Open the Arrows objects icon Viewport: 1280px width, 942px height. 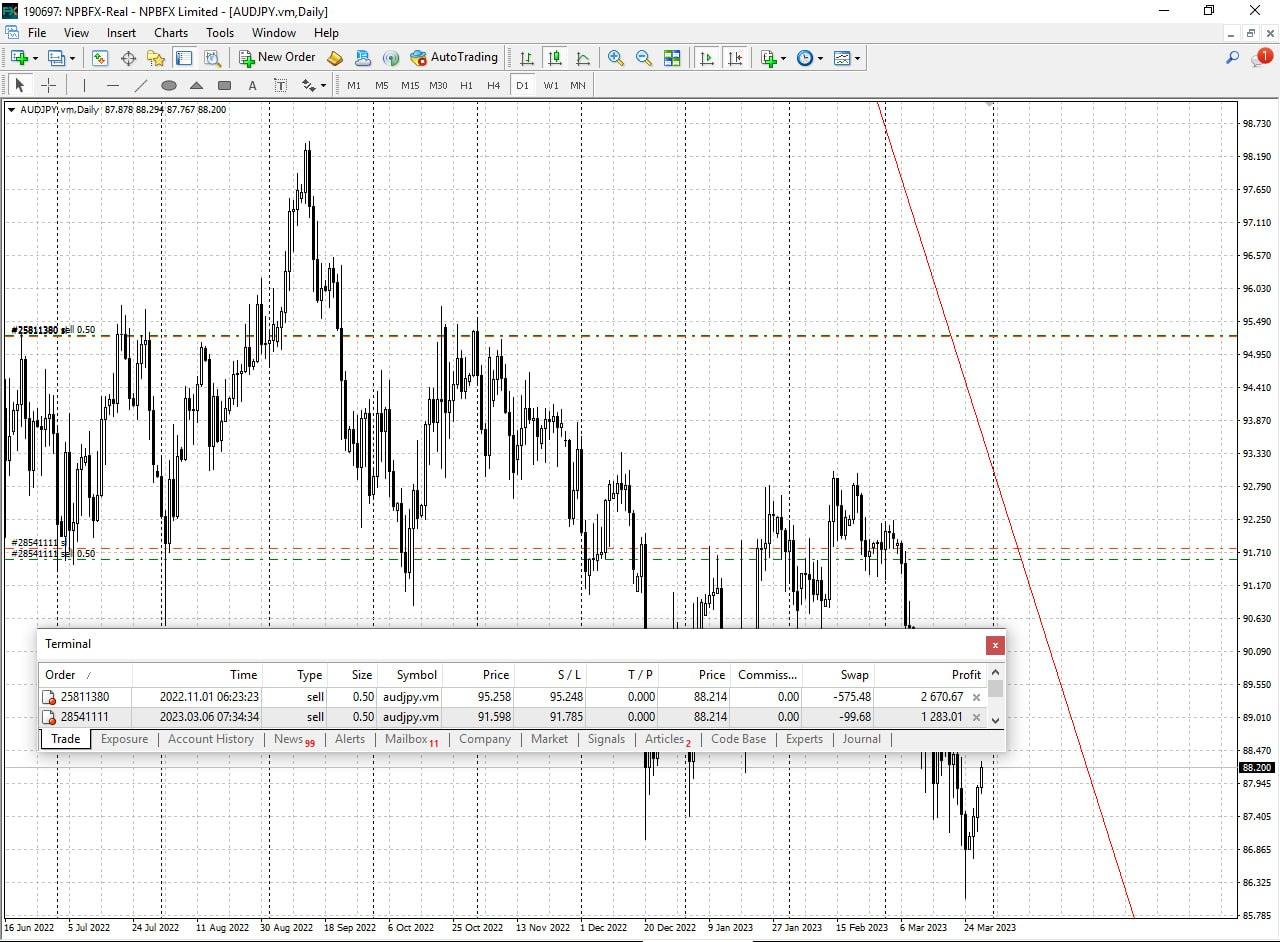(308, 86)
